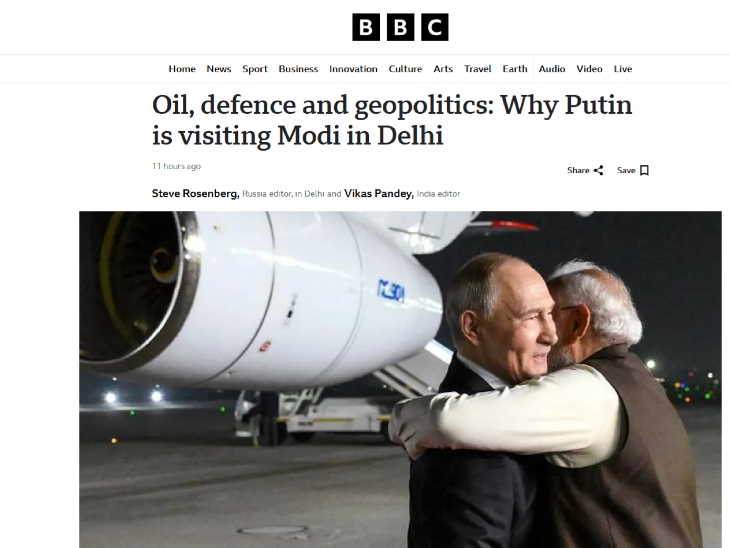Open author Vikas Pandey's byline

pos(379,193)
